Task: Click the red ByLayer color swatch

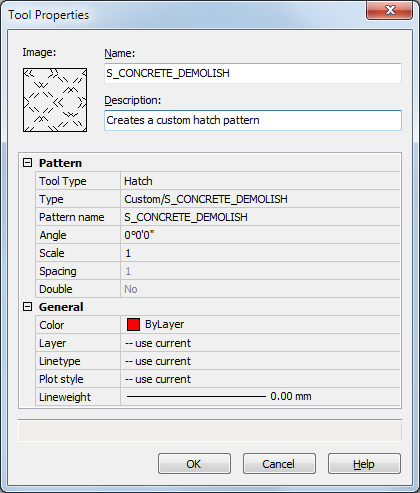Action: [133, 325]
